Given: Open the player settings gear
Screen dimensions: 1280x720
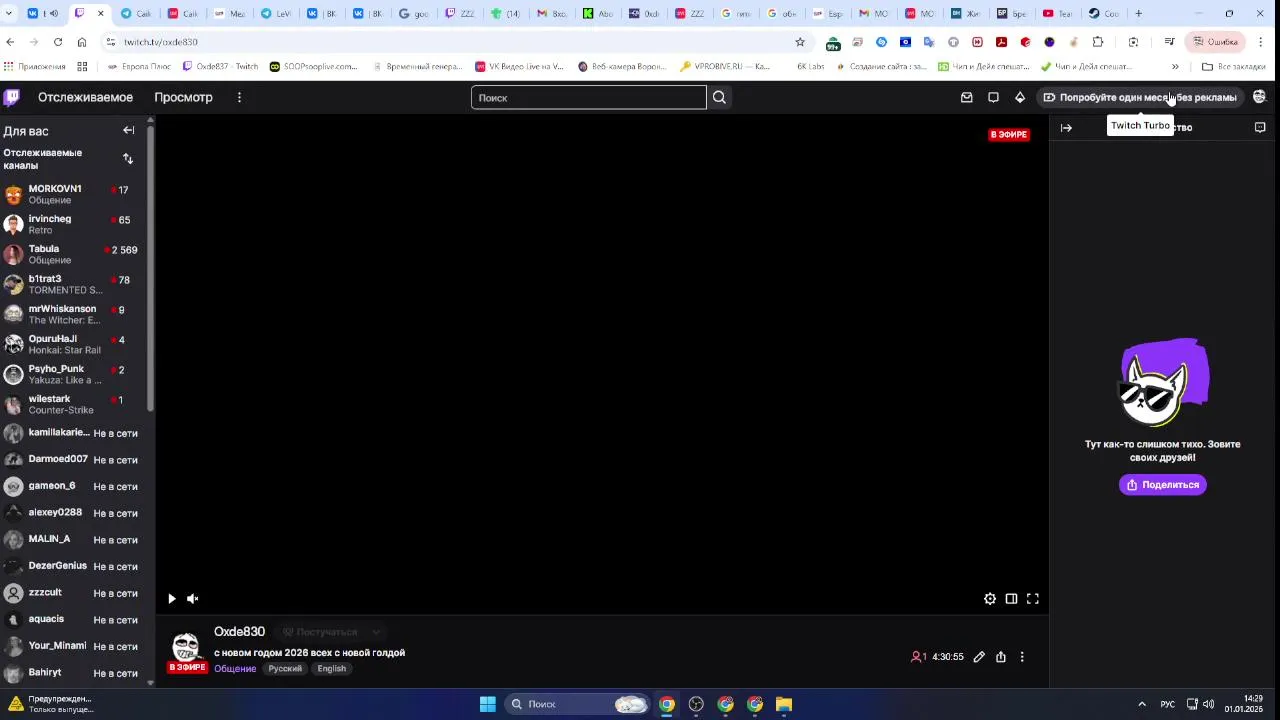Looking at the screenshot, I should pyautogui.click(x=990, y=599).
